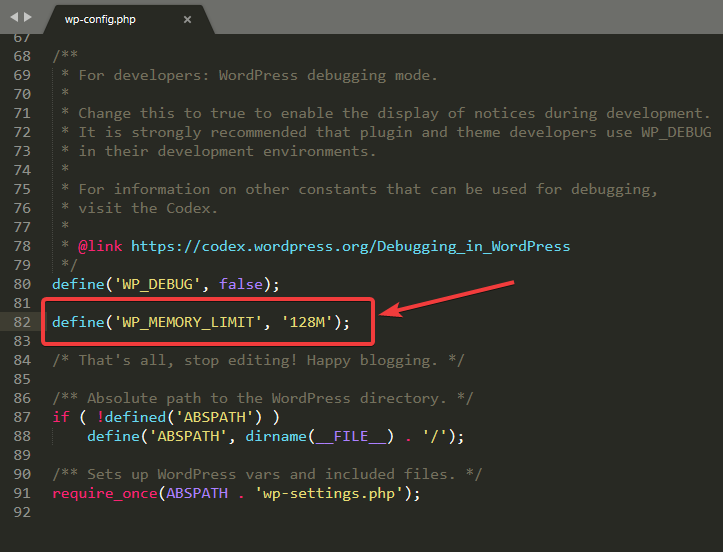Click the right tab navigation arrow
723x552 pixels.
tap(28, 17)
